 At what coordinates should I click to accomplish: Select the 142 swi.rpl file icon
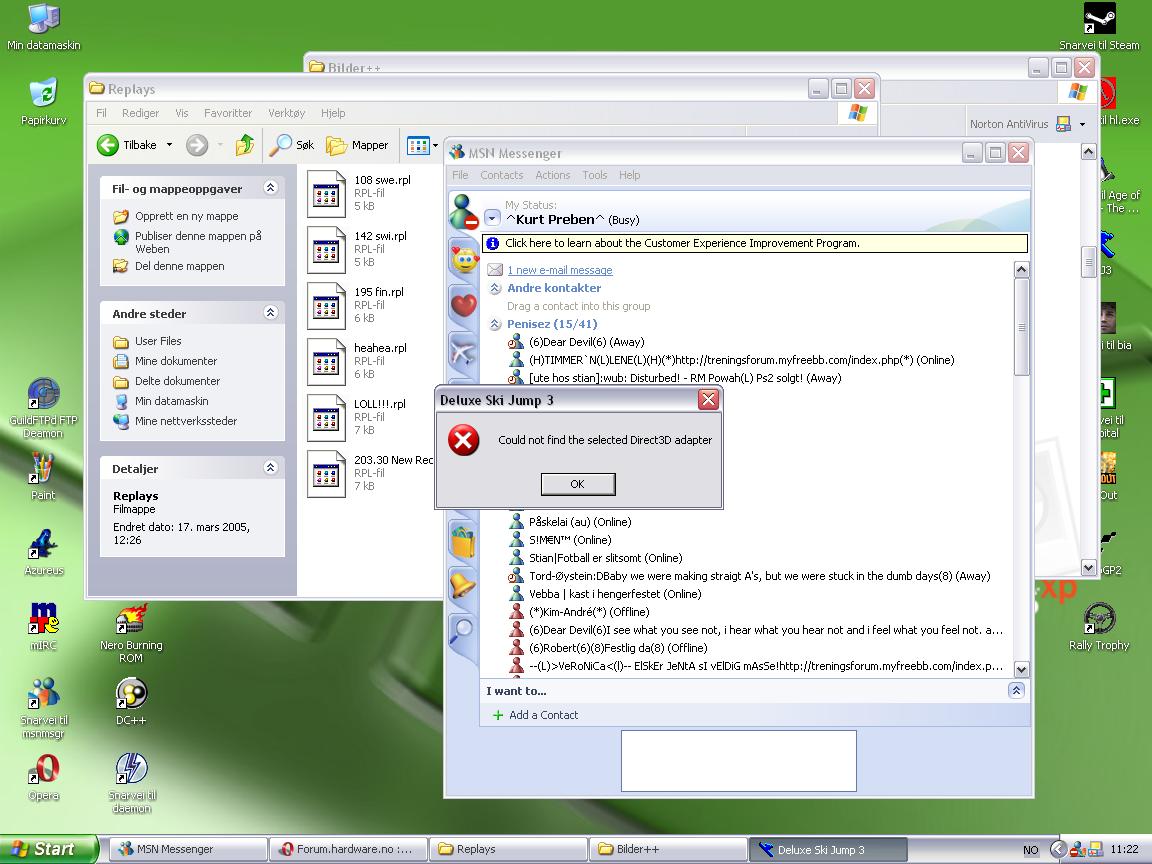(326, 249)
